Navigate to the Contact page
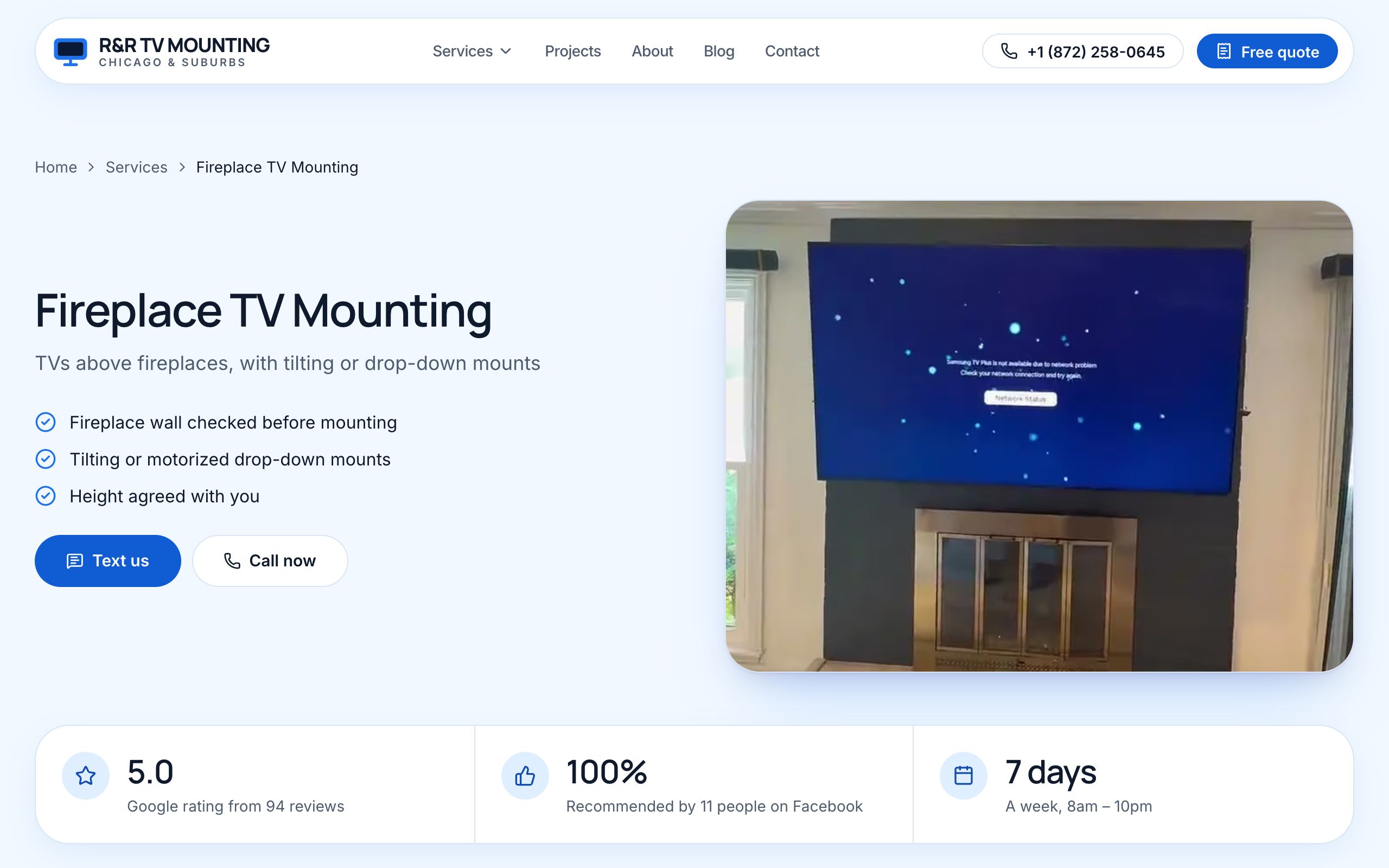 tap(792, 51)
